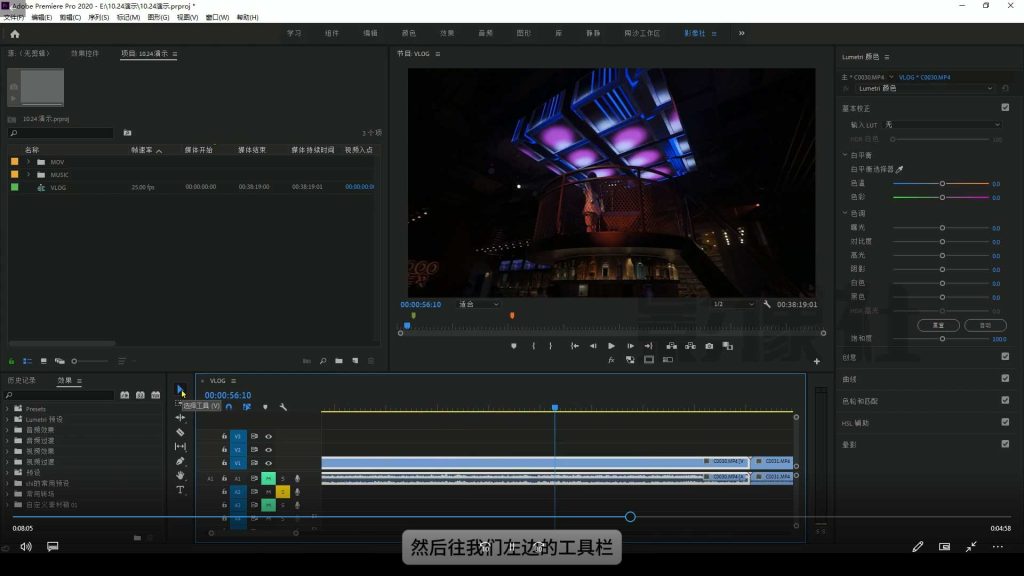This screenshot has width=1024, height=576.
Task: Click the Lift button in Program Monitor
Action: [671, 346]
